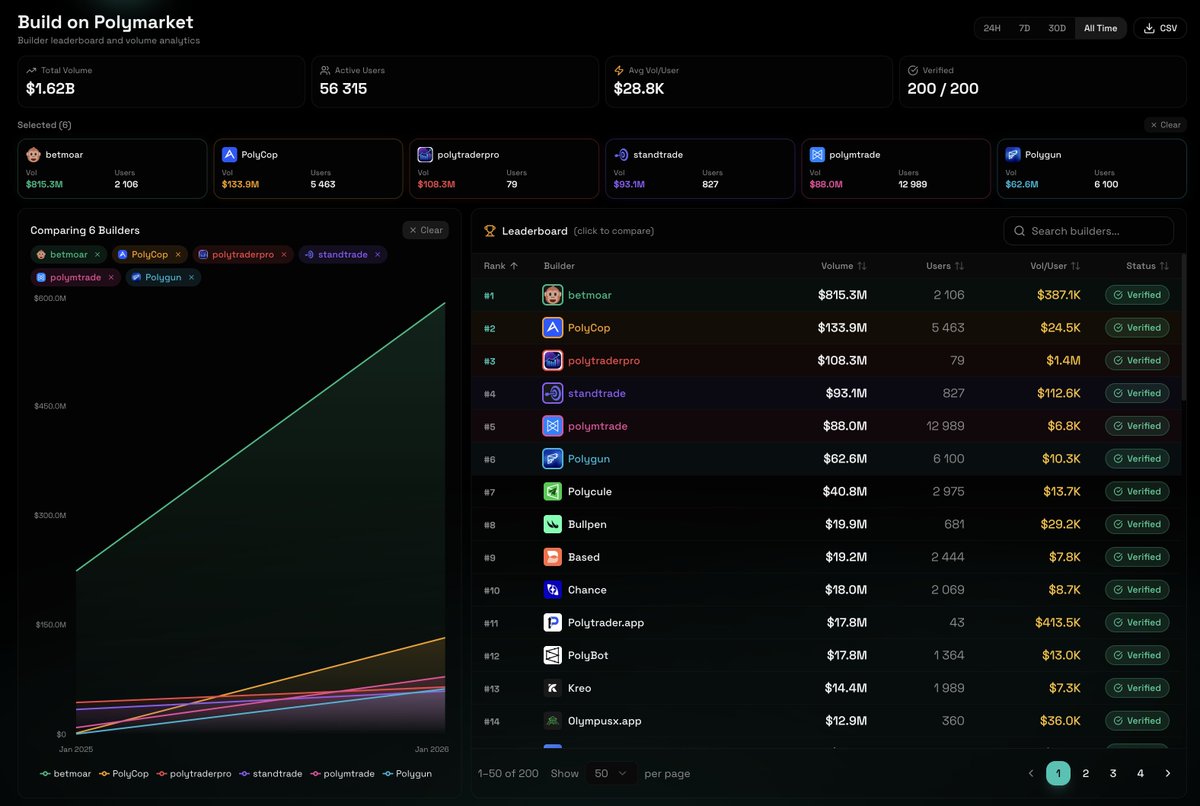The height and width of the screenshot is (806, 1200).
Task: Sort leaderboard by Rank column
Action: [x=501, y=266]
